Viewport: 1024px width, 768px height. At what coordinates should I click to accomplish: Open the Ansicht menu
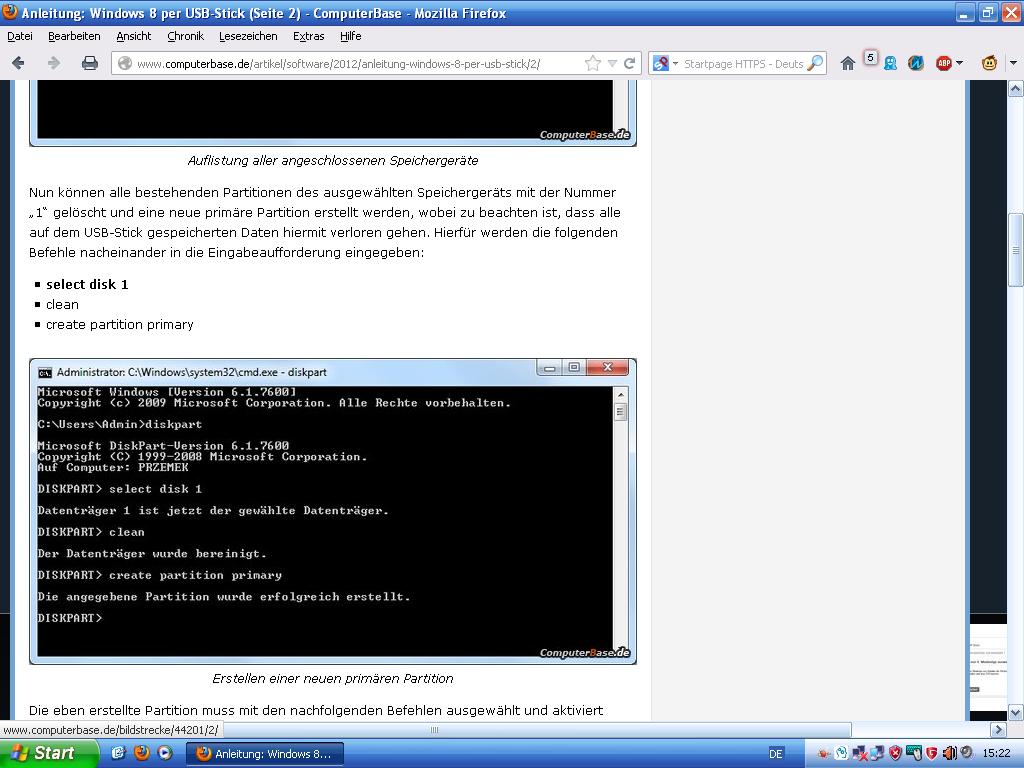pos(133,36)
